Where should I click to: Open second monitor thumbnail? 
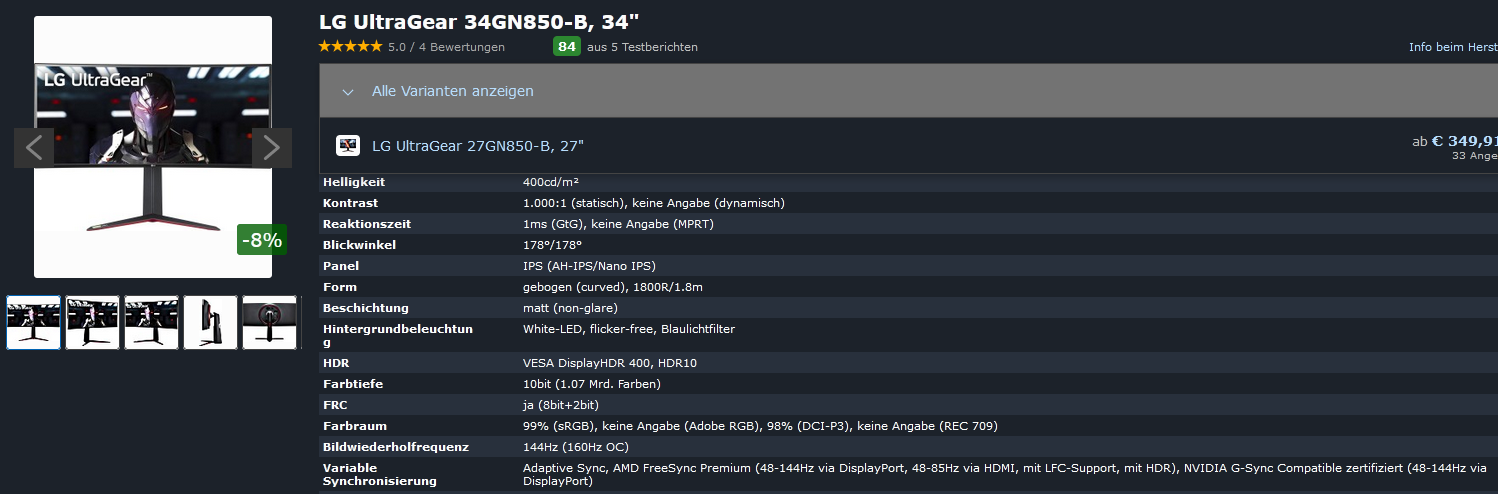point(93,322)
